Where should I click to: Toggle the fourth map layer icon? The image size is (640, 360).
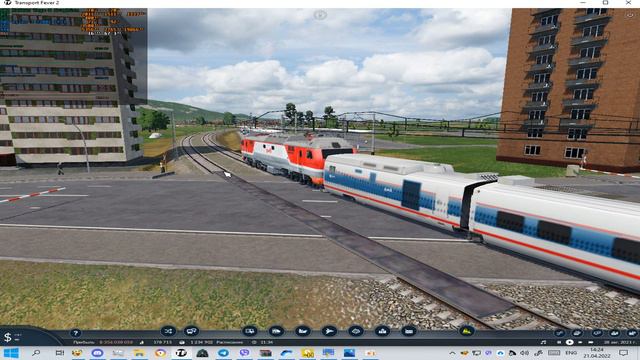(x=614, y=333)
